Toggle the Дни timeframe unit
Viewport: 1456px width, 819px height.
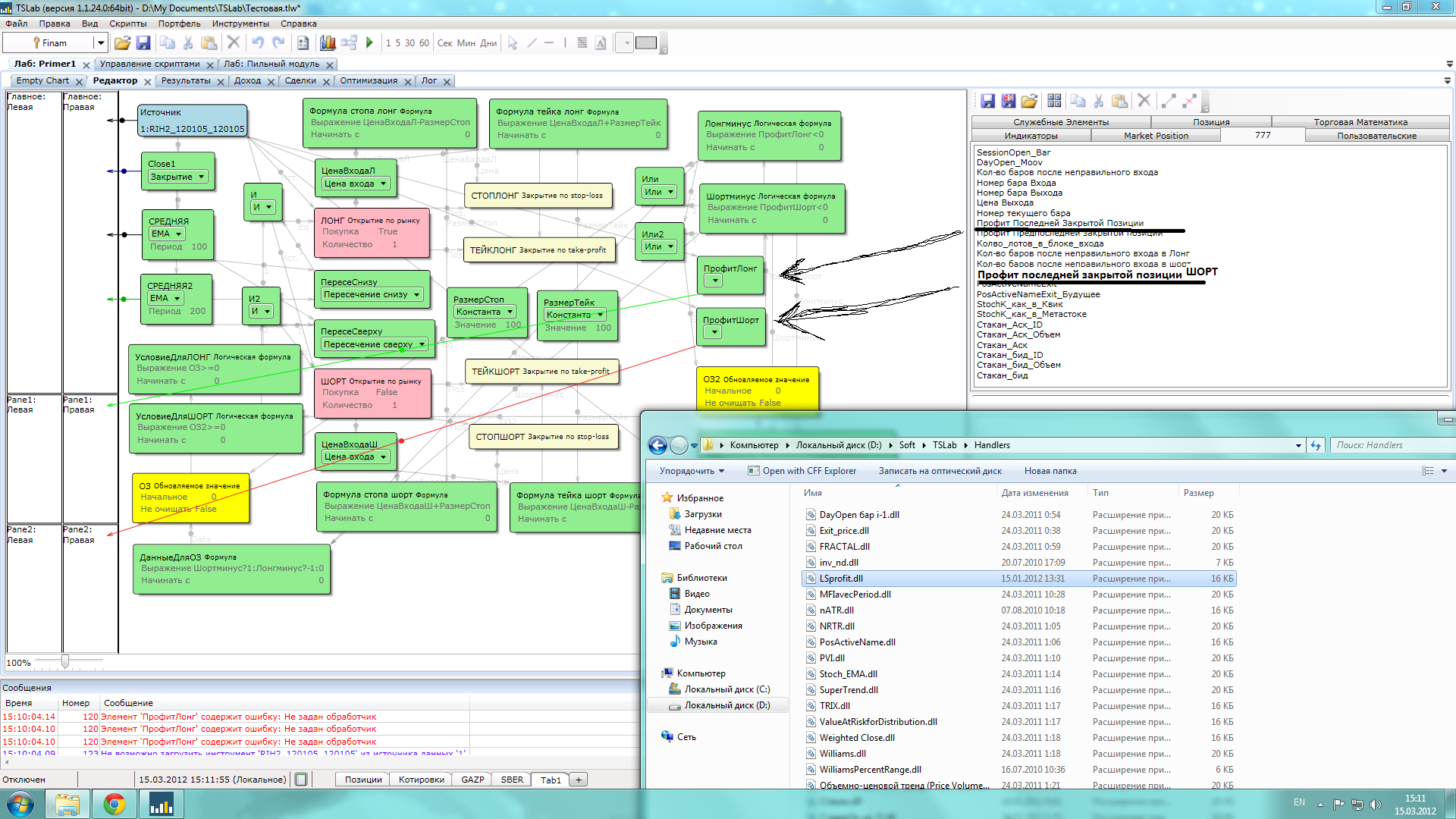[488, 43]
